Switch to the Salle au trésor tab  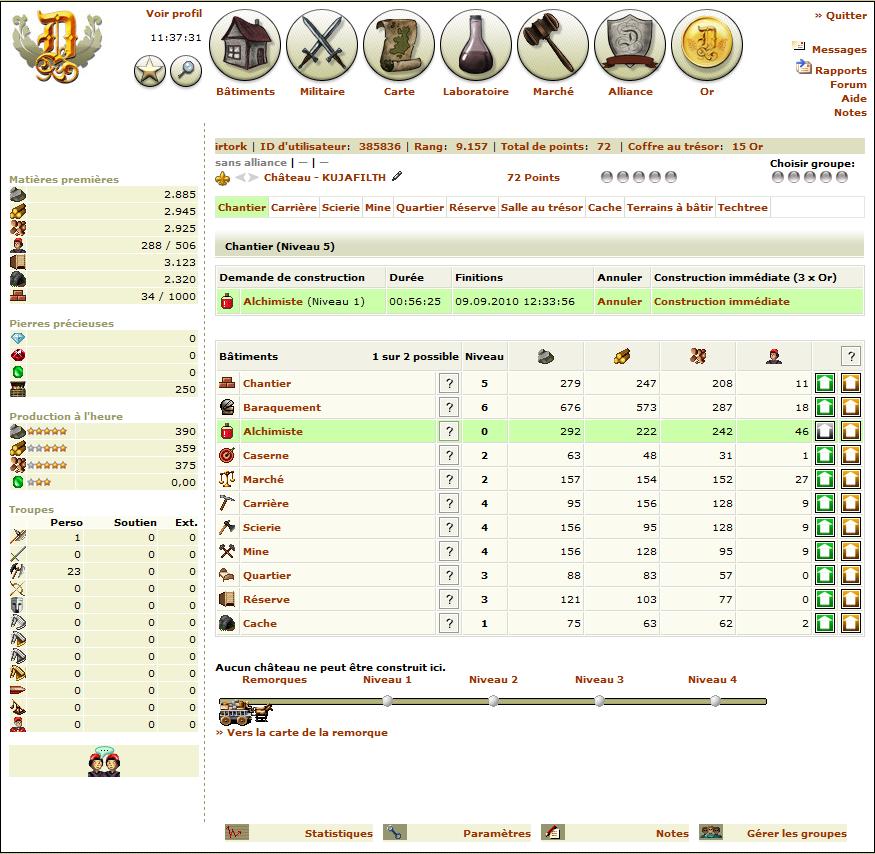pyautogui.click(x=541, y=207)
